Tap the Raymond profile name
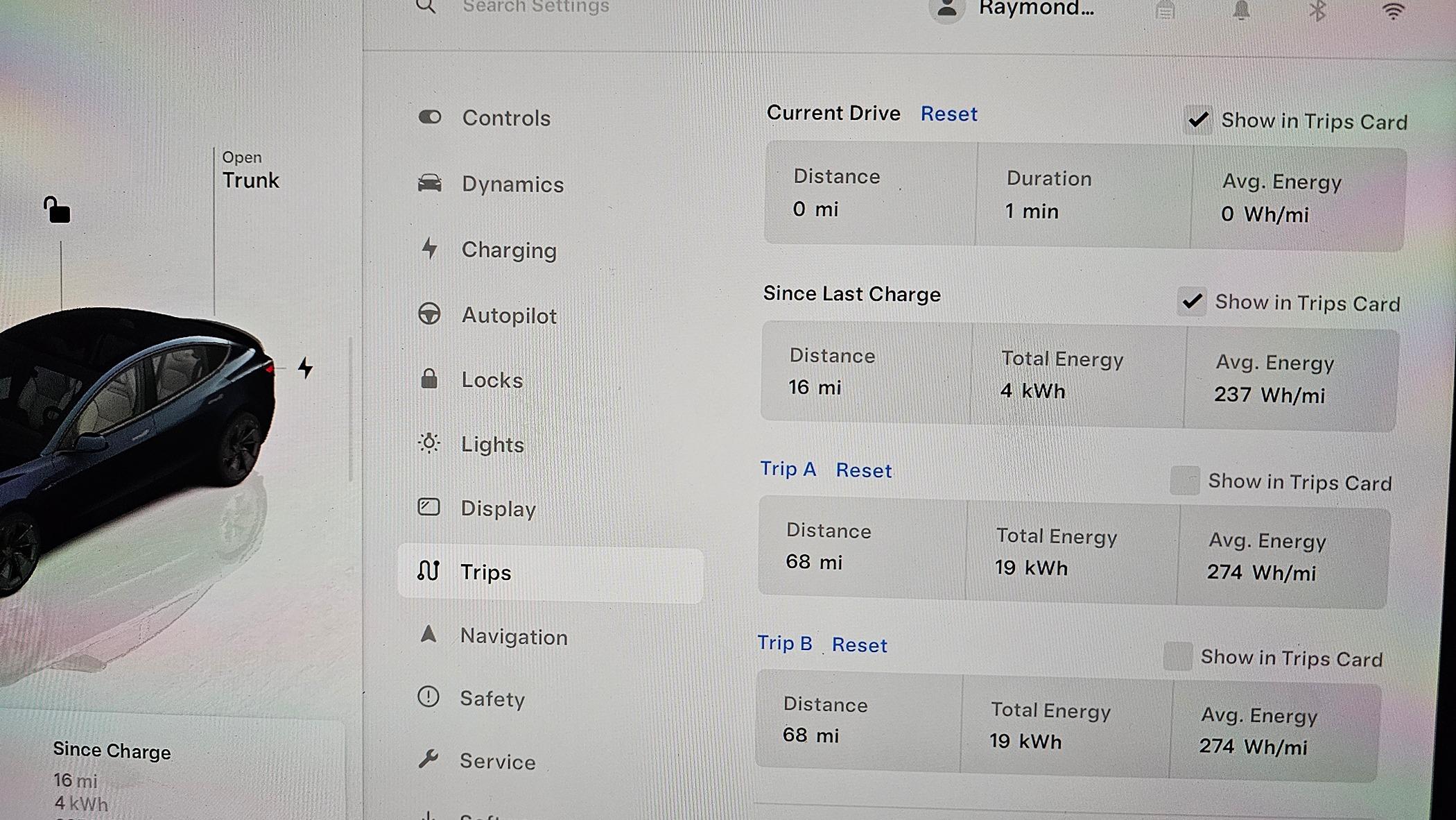Image resolution: width=1456 pixels, height=820 pixels. [x=1036, y=9]
